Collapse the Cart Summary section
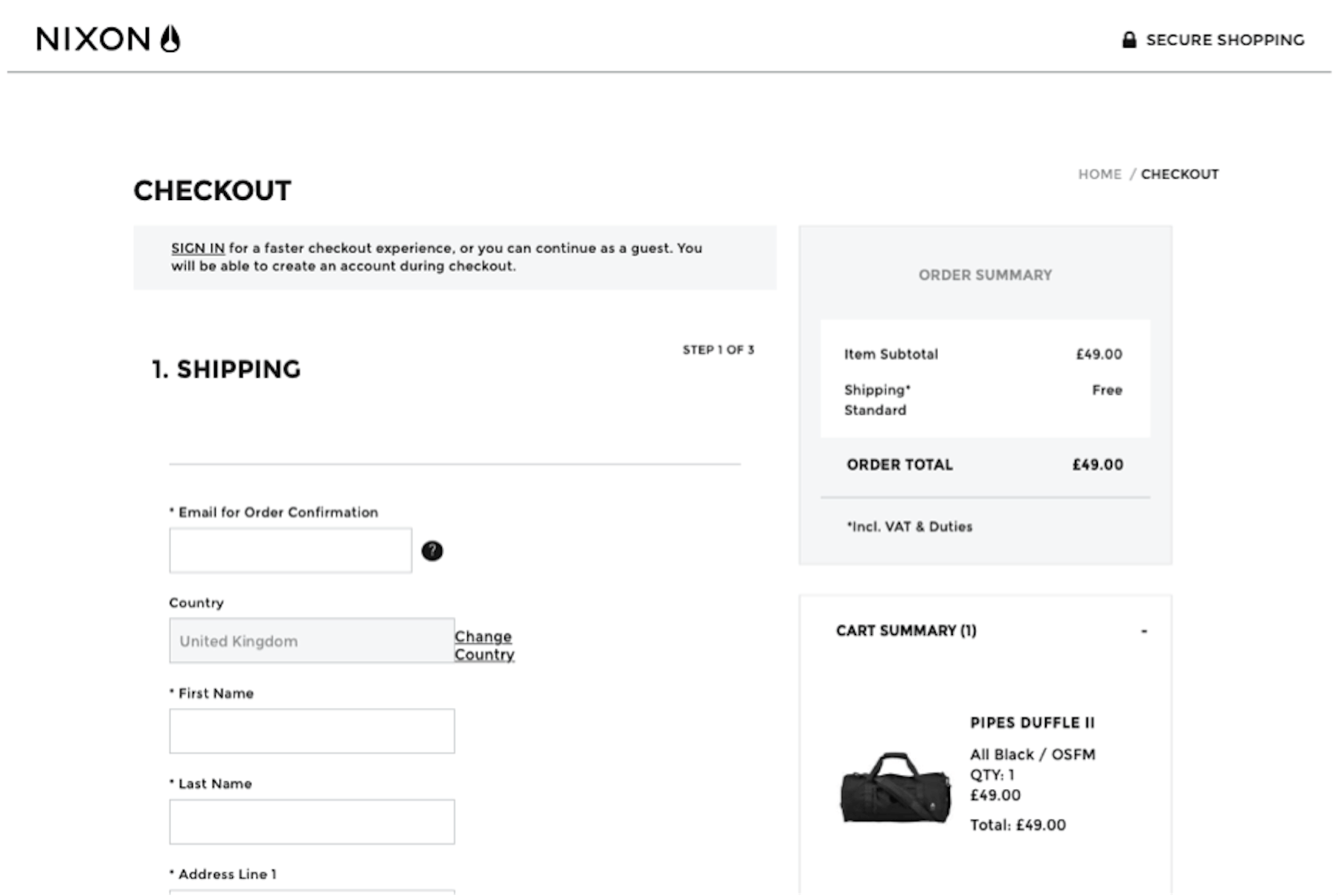 [x=1144, y=631]
